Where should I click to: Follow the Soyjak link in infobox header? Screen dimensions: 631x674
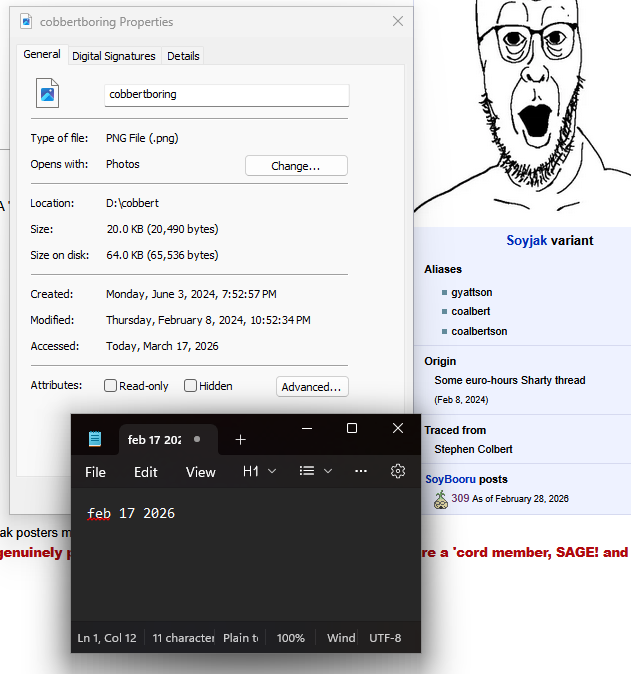526,240
